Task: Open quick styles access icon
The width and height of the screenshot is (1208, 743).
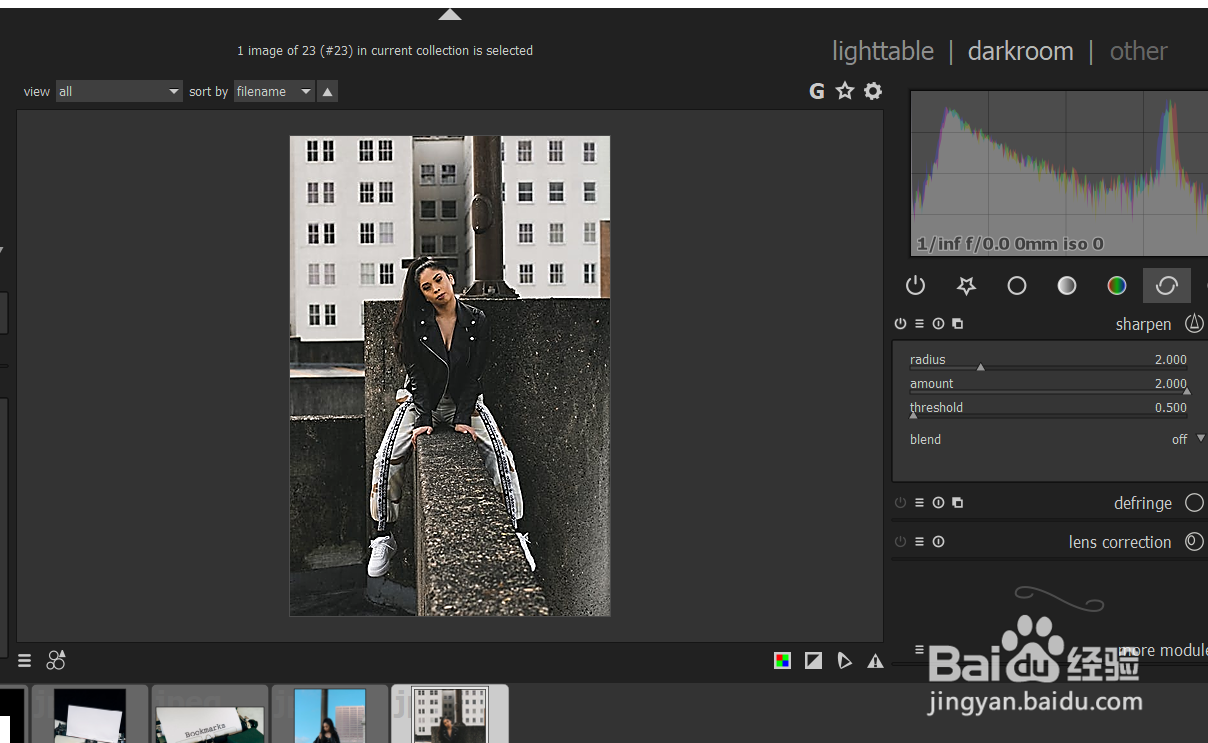Action: 56,660
